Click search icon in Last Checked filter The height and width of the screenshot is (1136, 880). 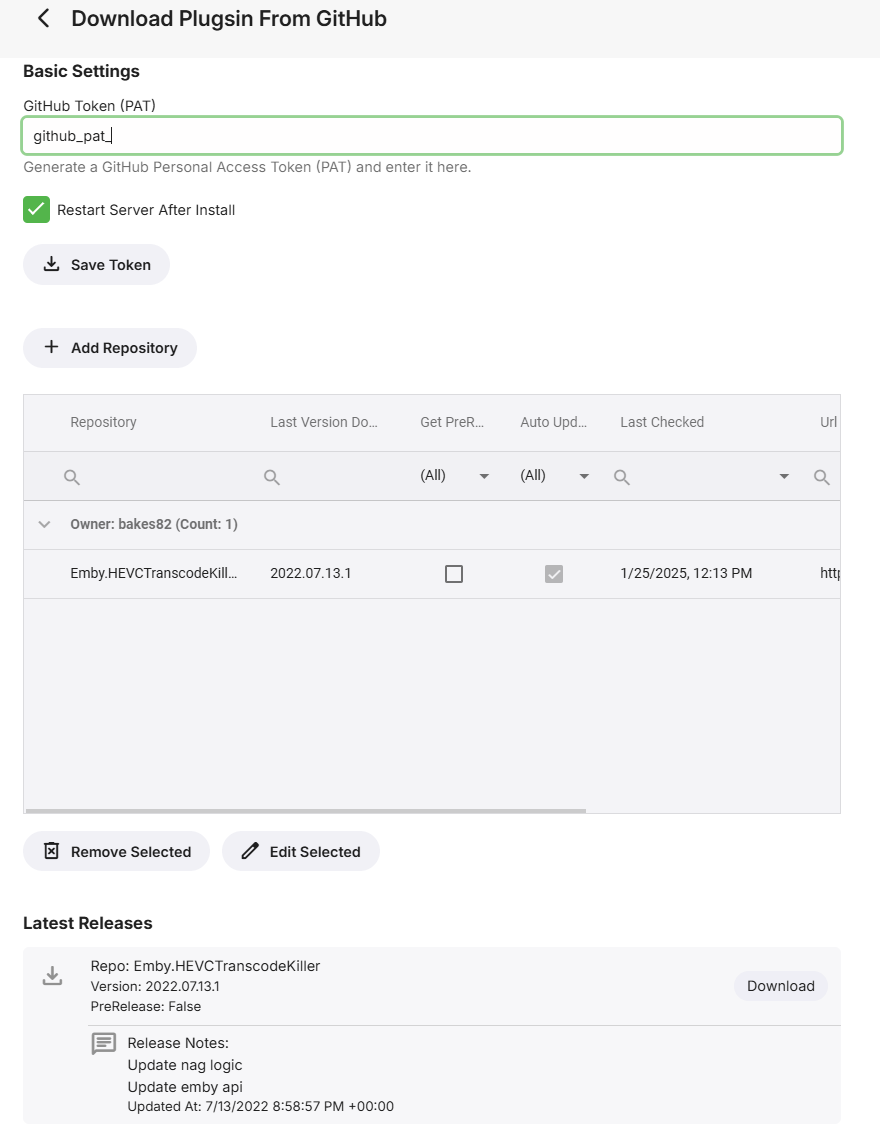(x=622, y=478)
